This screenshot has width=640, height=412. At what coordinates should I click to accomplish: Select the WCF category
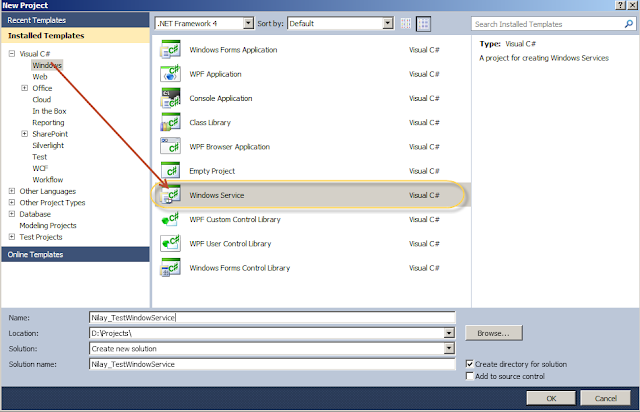tap(40, 168)
